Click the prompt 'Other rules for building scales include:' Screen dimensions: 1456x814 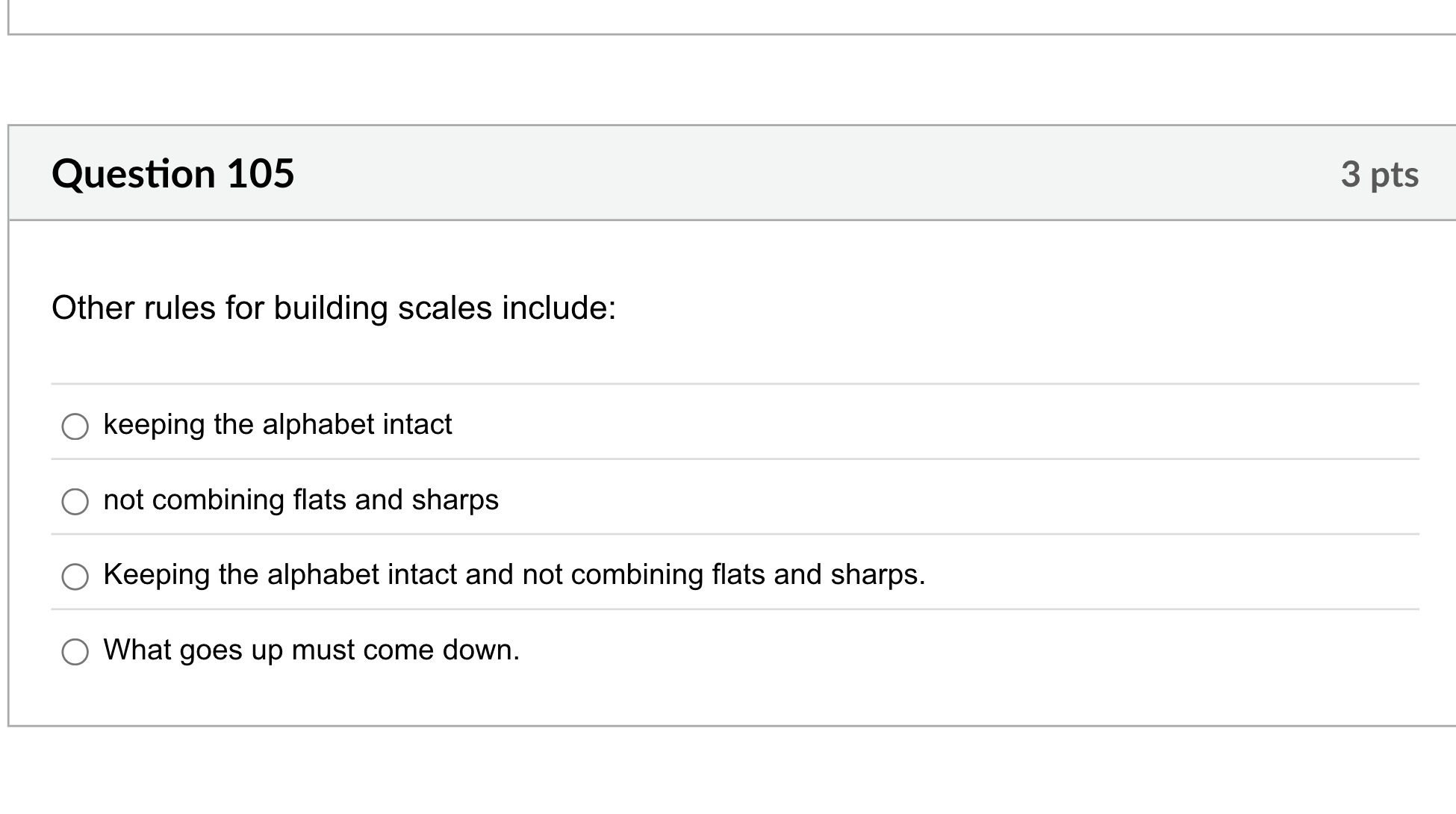pyautogui.click(x=334, y=308)
